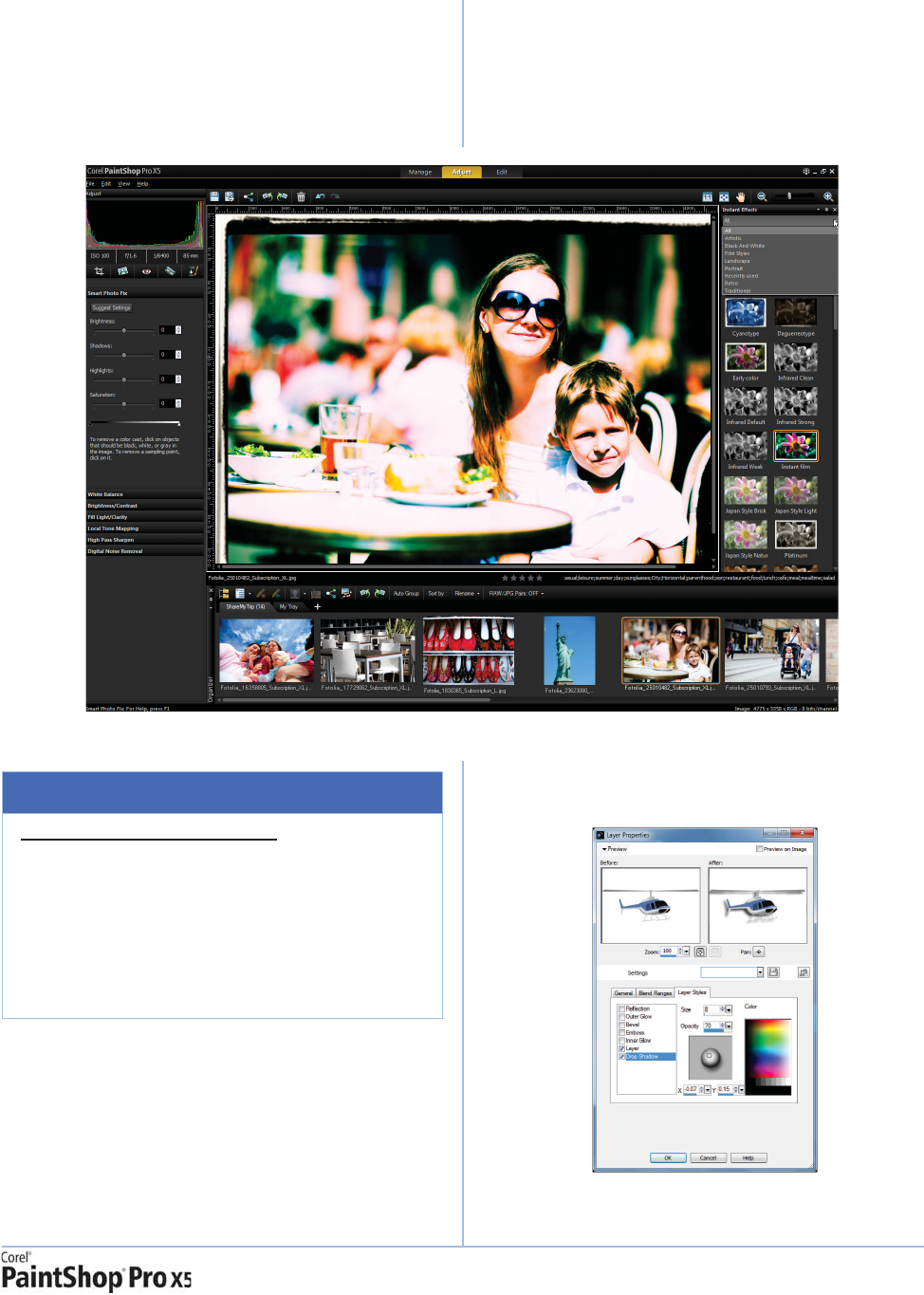Enable the Bevel checkbox
Image resolution: width=924 pixels, height=1295 pixels.
621,1025
